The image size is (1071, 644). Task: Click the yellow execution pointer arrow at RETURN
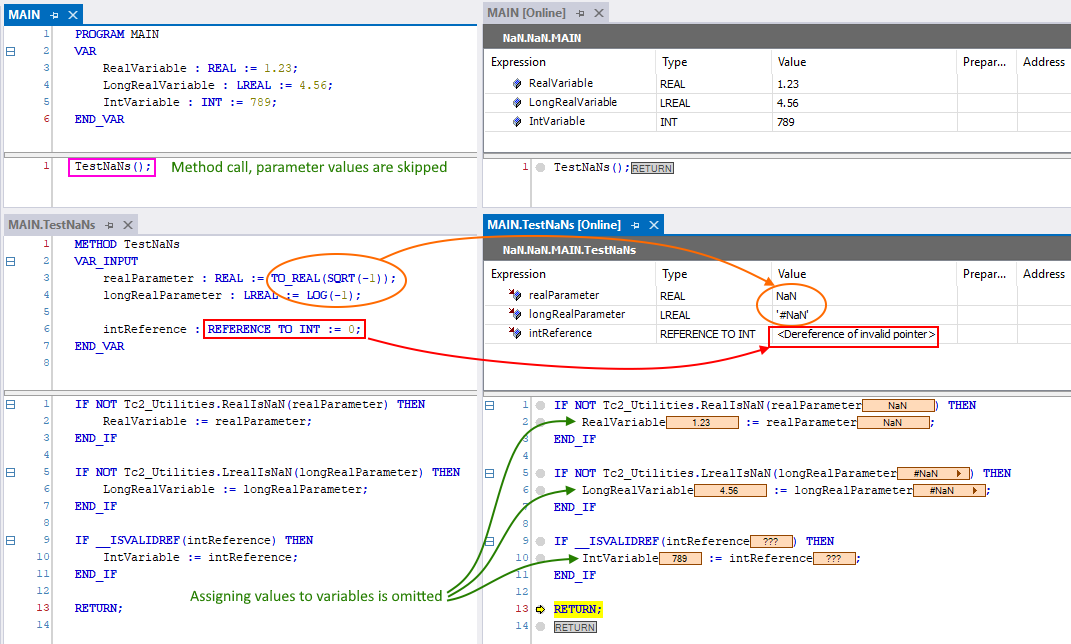tap(540, 609)
